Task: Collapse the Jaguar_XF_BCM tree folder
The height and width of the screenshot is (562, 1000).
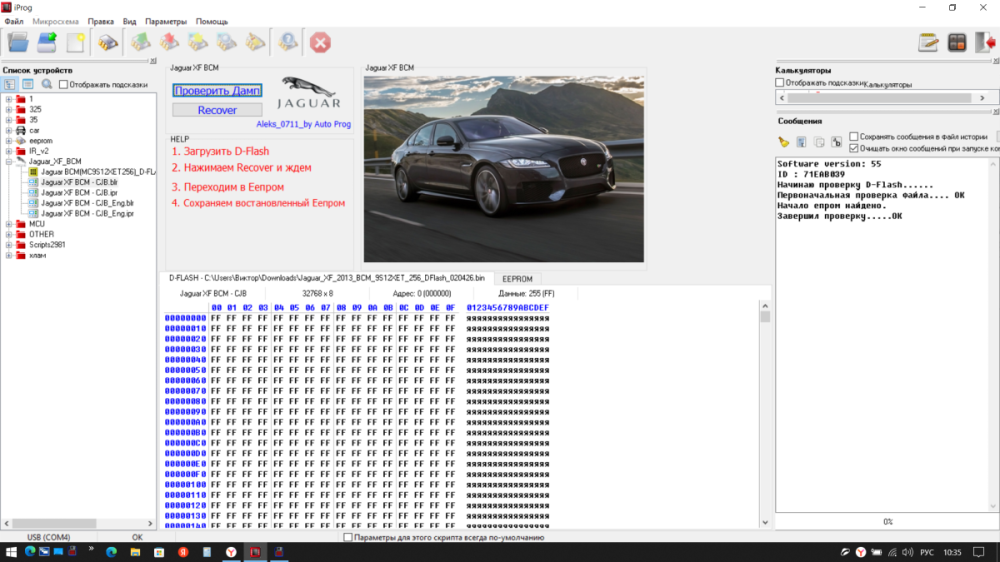Action: (x=9, y=161)
